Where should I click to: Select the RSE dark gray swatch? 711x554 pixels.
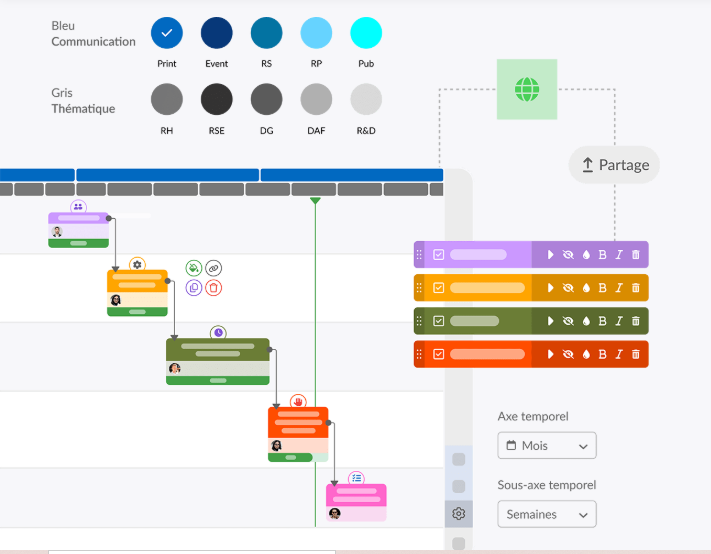[216, 99]
